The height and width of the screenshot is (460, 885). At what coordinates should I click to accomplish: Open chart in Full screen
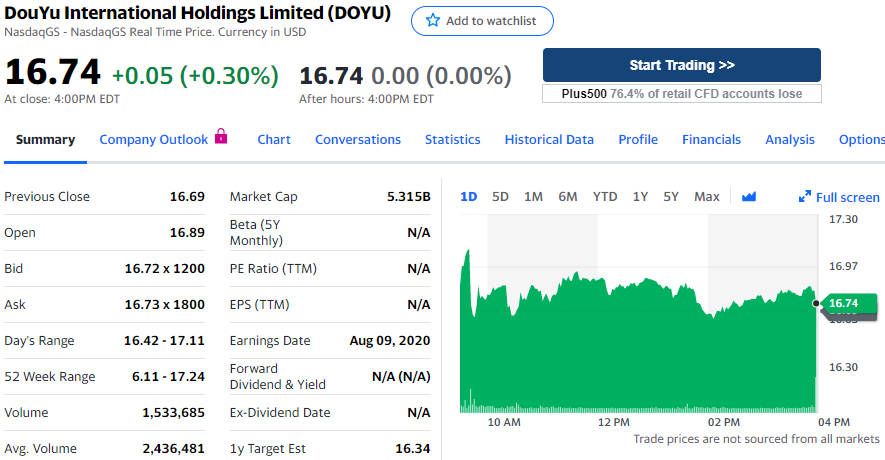point(839,197)
